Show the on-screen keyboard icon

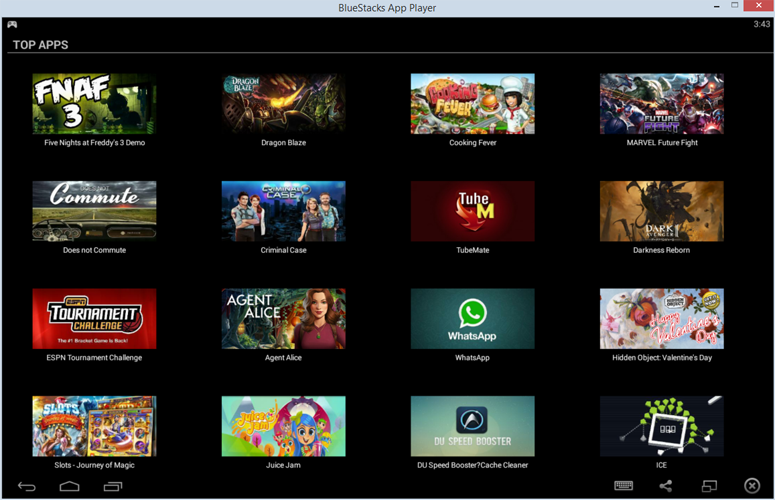[x=623, y=486]
